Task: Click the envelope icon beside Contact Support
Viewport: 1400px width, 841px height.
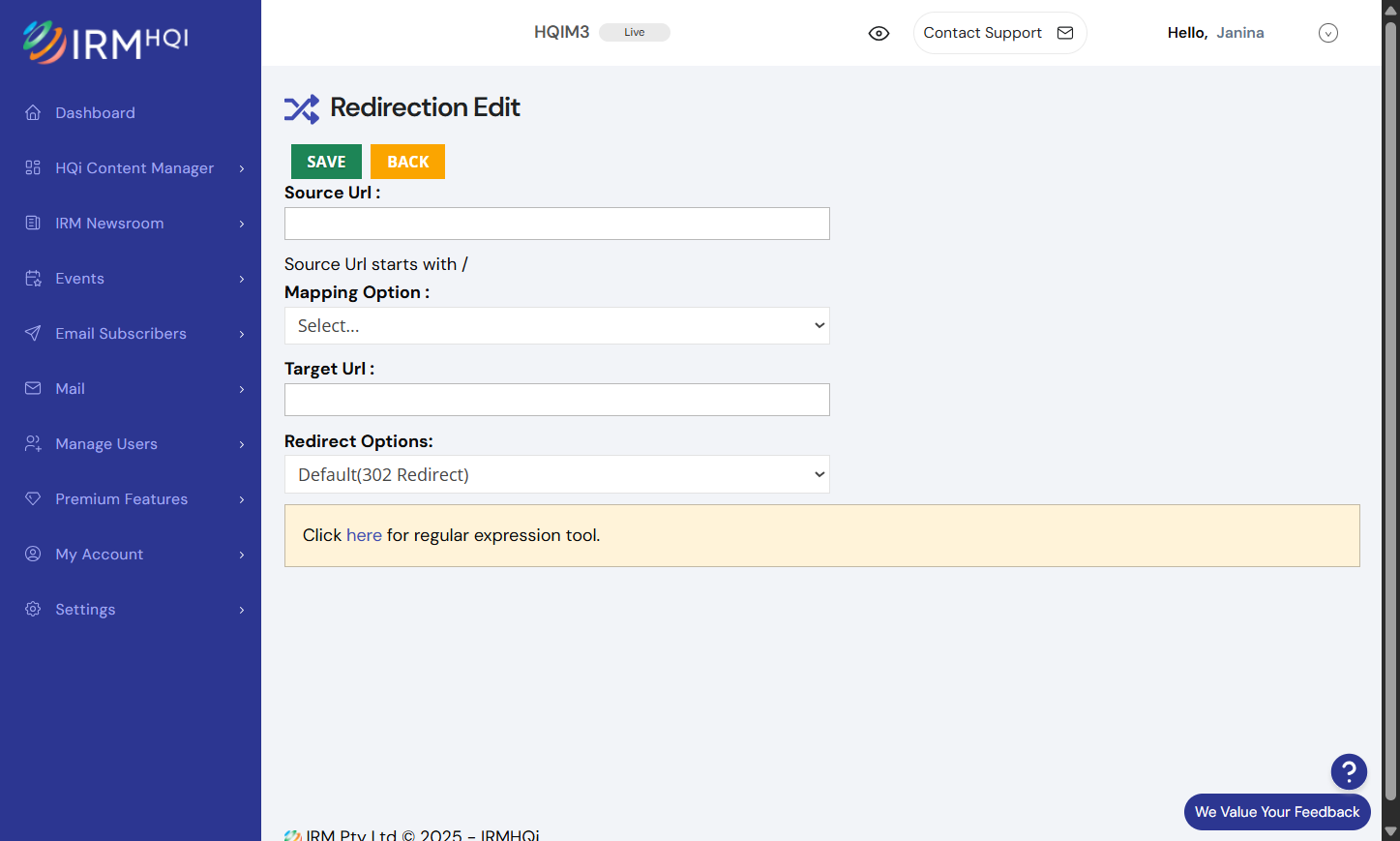Action: coord(1065,33)
